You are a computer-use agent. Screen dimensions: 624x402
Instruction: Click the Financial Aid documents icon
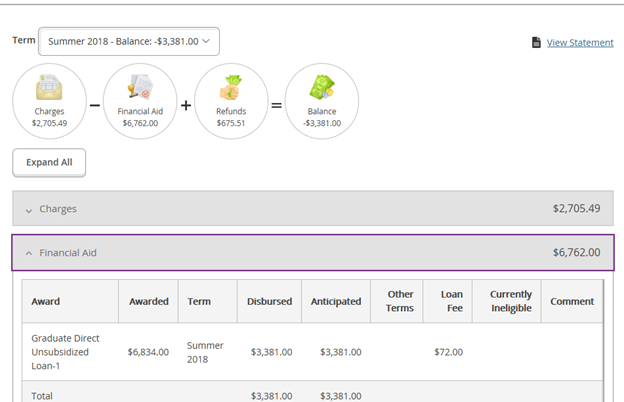pyautogui.click(x=140, y=86)
